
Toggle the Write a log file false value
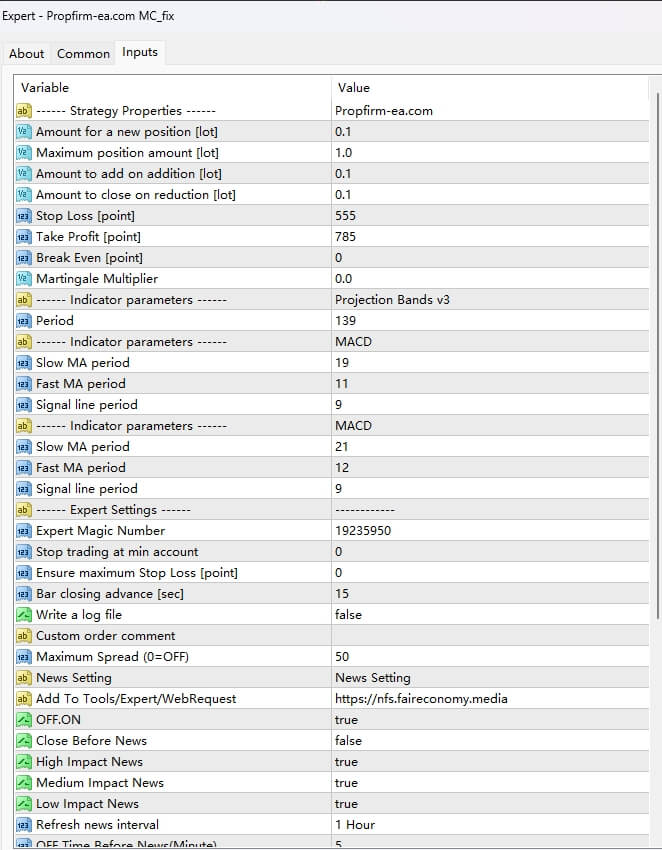(348, 615)
